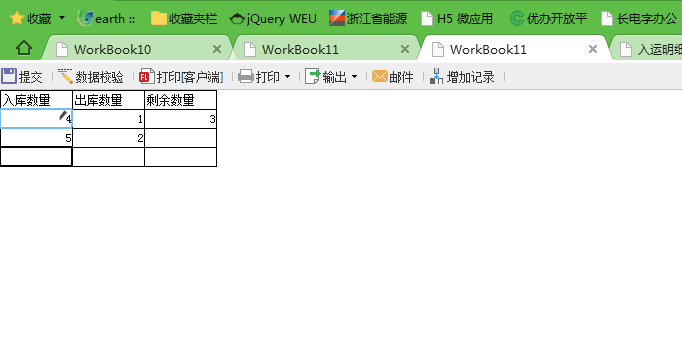The width and height of the screenshot is (682, 360).
Task: Open the 收藏 star favorites
Action: pos(17,18)
